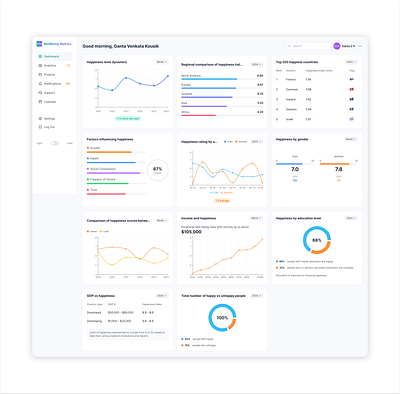The height and width of the screenshot is (395, 400).
Task: Click the Analytics orange badge count
Action: (x=68, y=66)
